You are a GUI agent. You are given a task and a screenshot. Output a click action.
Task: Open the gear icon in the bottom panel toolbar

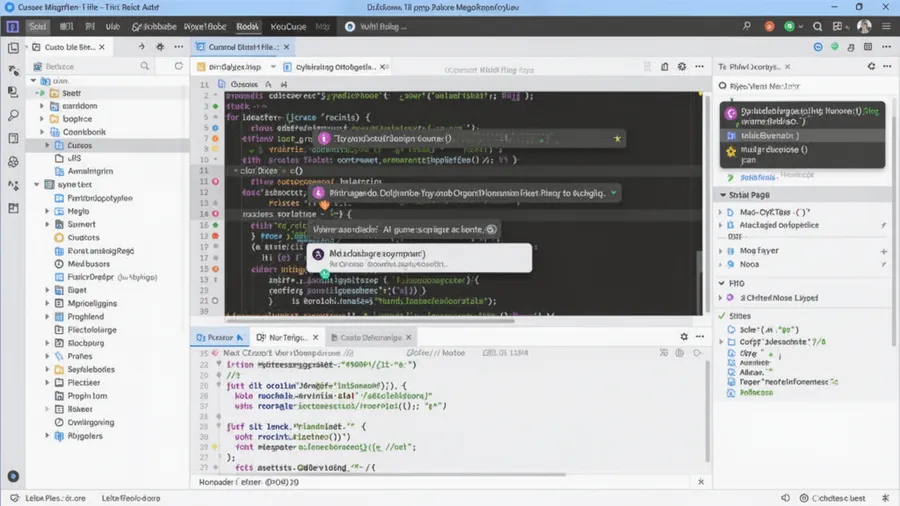pyautogui.click(x=684, y=337)
